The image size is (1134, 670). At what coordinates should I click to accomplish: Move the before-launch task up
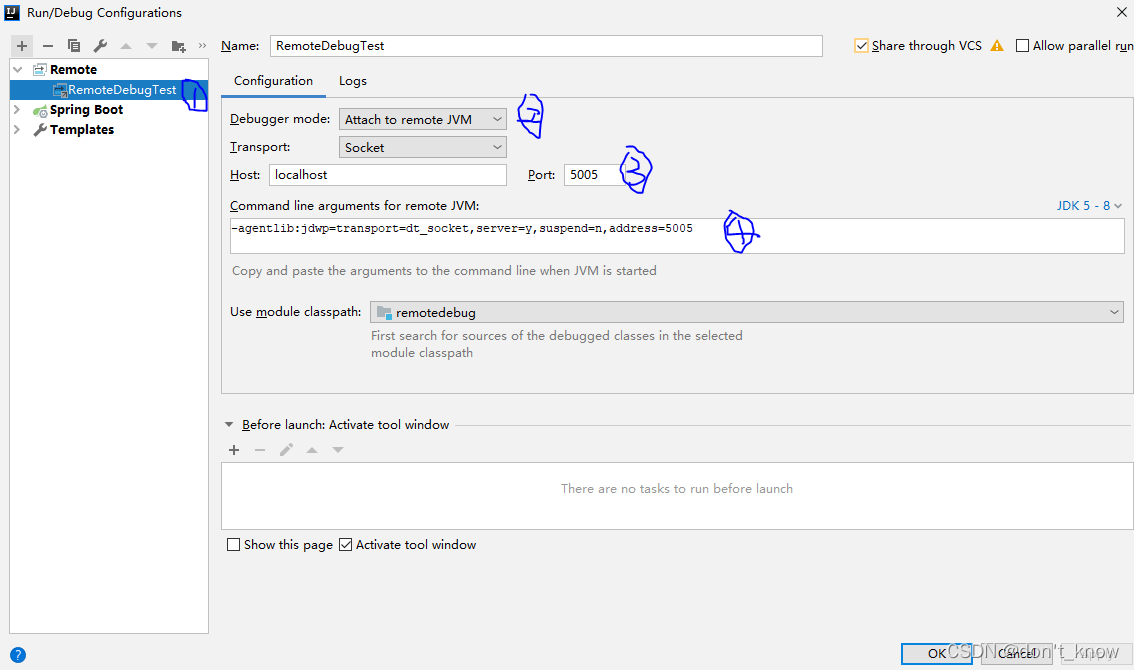(312, 450)
